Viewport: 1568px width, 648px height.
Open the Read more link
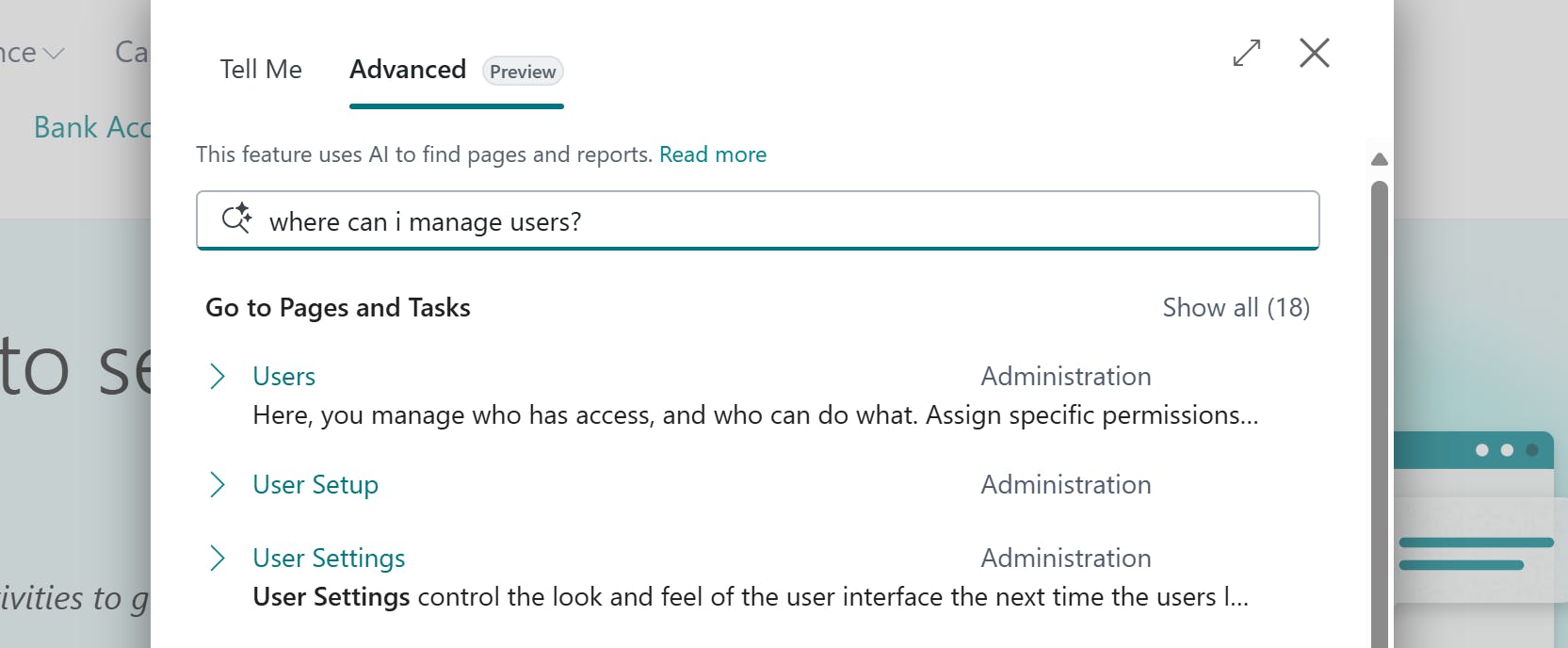(x=712, y=154)
